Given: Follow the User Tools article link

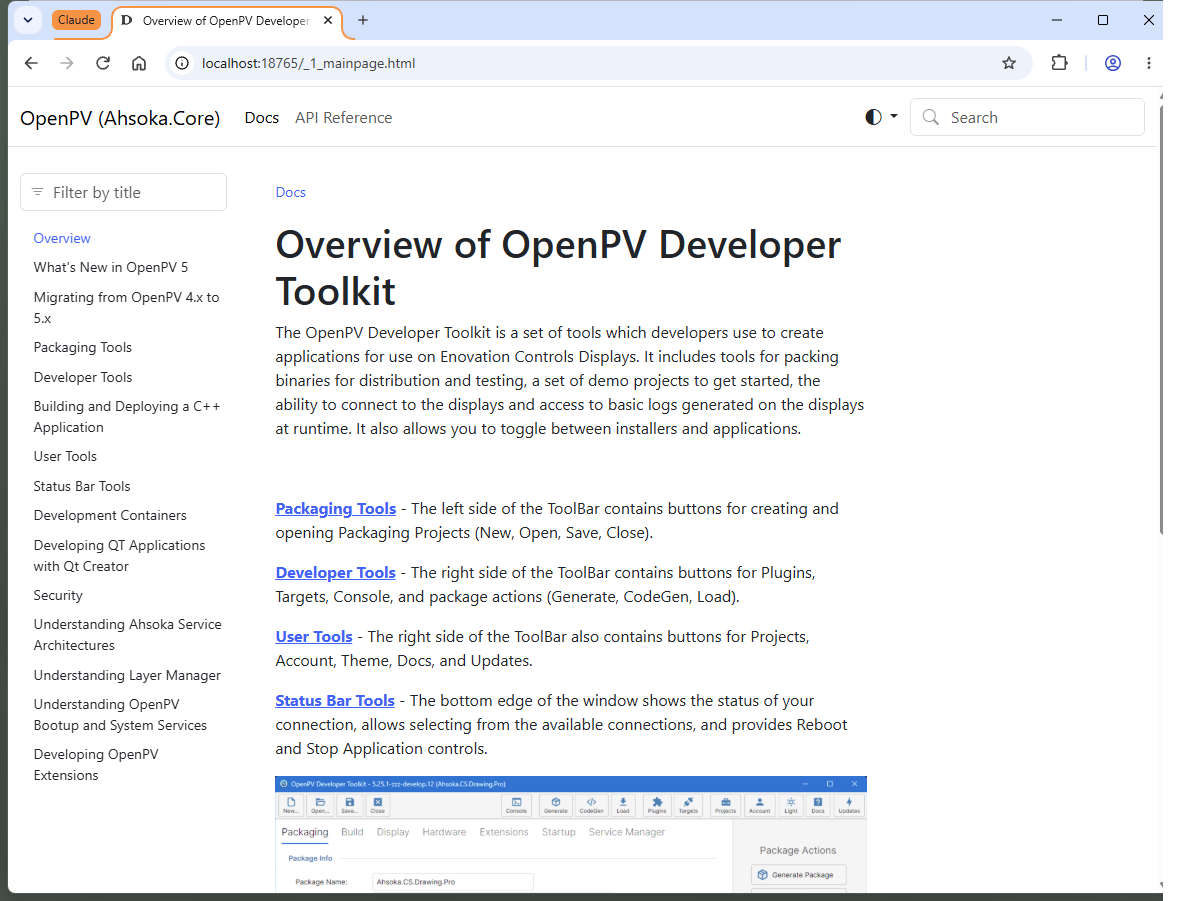Looking at the screenshot, I should point(314,637).
